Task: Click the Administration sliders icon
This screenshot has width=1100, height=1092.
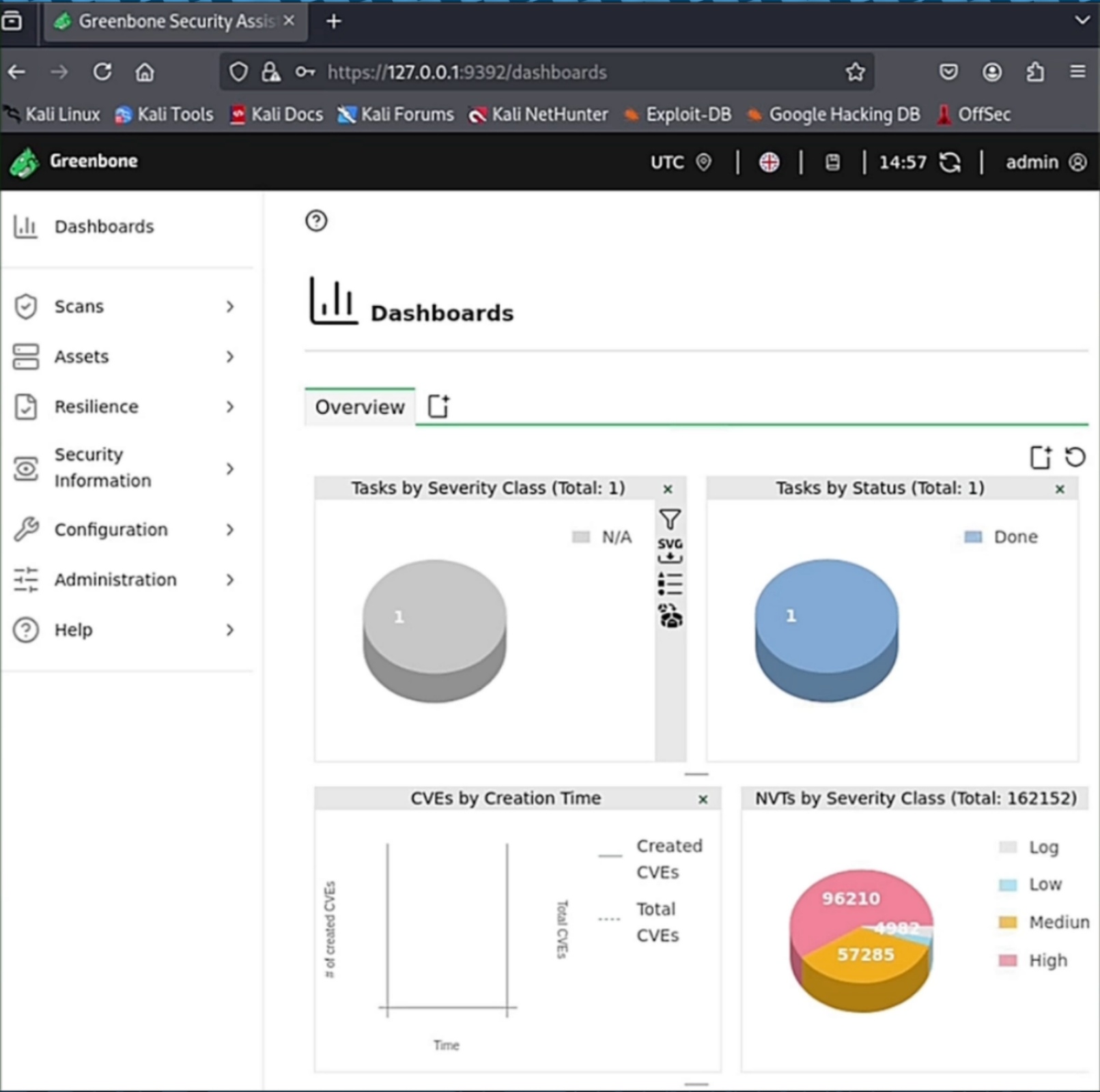Action: tap(26, 579)
